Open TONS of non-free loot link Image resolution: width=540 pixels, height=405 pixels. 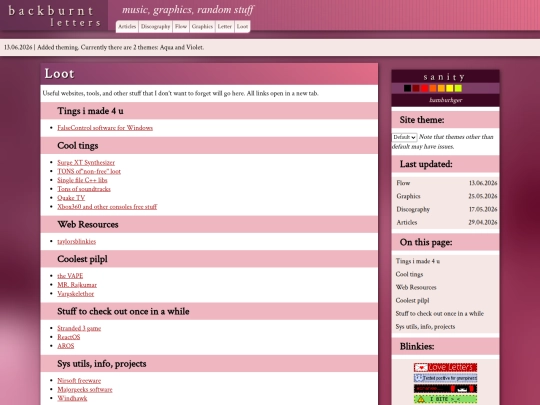click(x=89, y=171)
